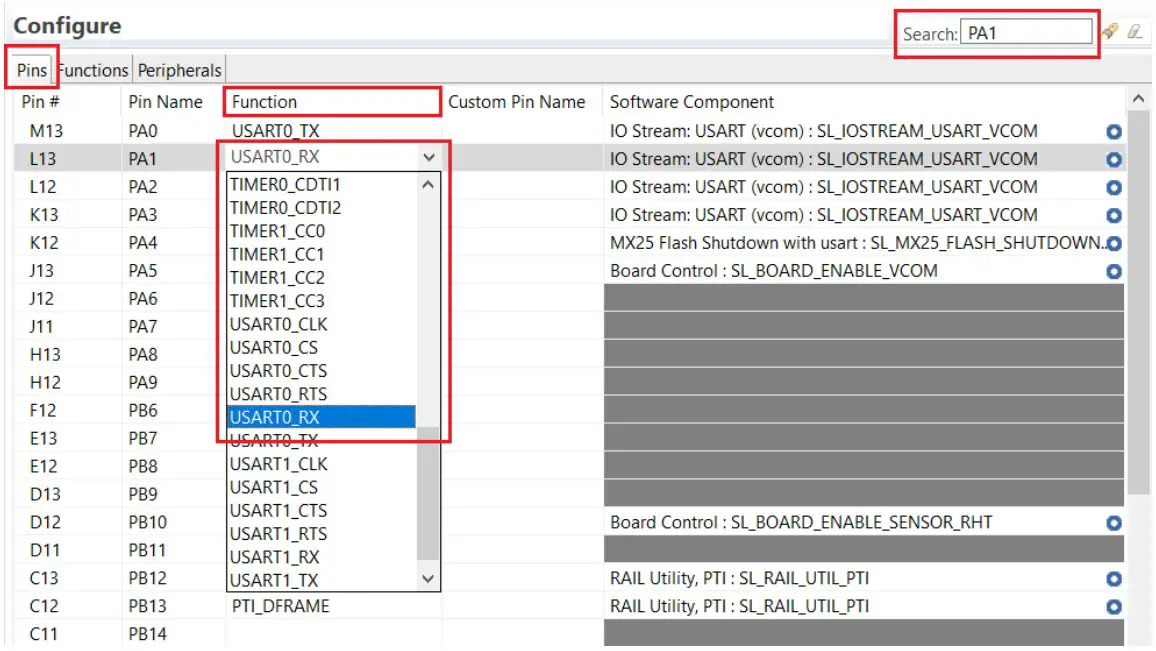Select pin name PA2

[143, 187]
